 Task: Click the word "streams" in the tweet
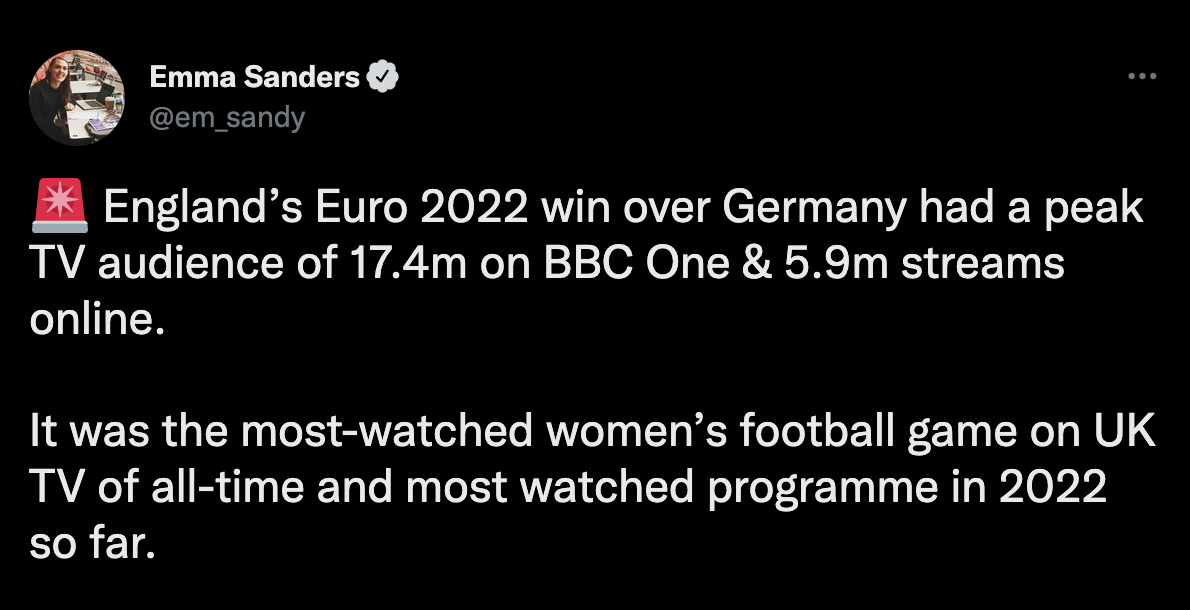(x=983, y=264)
